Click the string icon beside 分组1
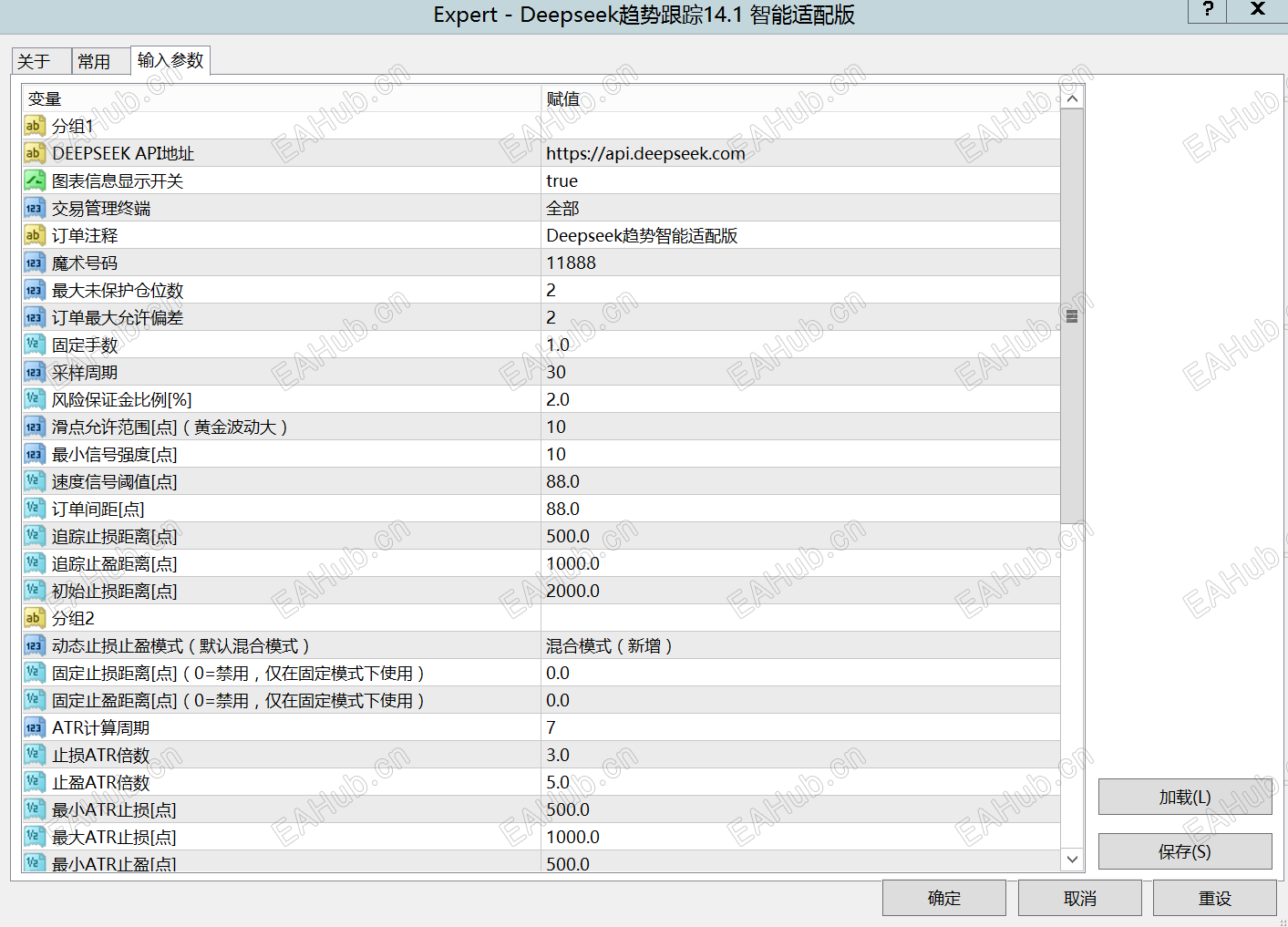The image size is (1288, 927). point(34,126)
